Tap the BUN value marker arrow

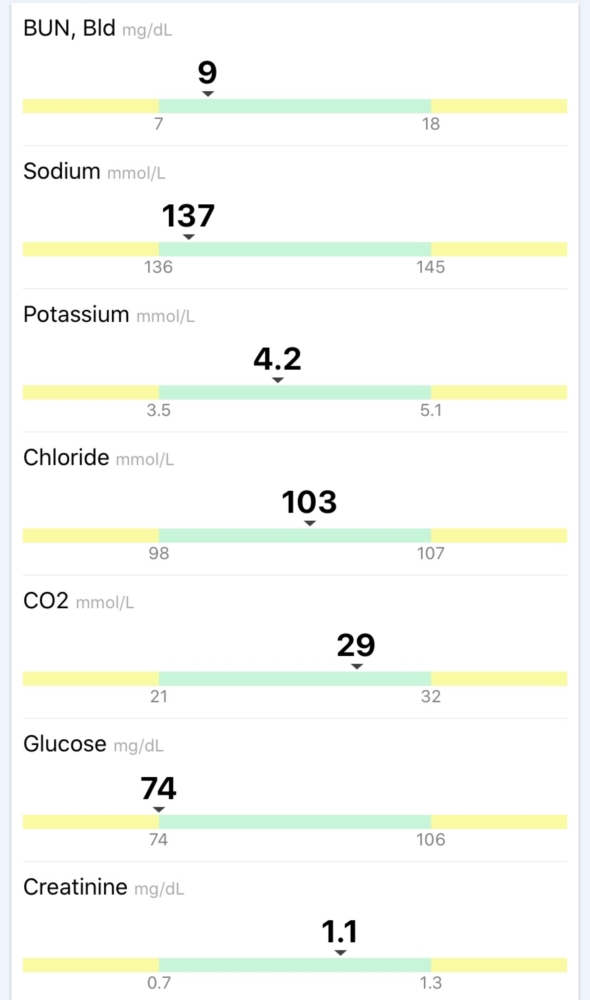[208, 94]
